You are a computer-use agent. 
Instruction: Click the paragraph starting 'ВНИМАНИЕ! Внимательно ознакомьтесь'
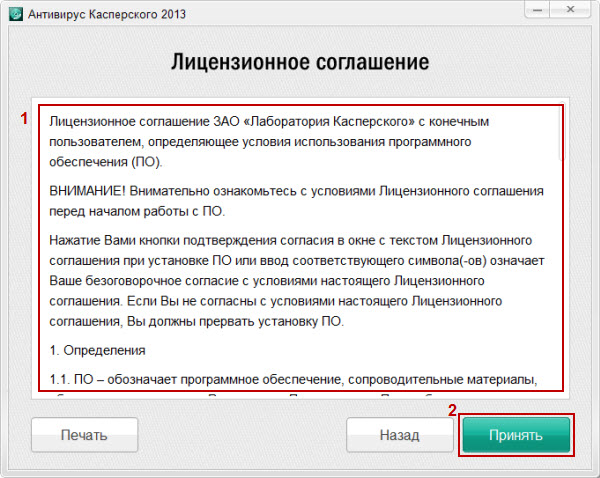pyautogui.click(x=296, y=201)
